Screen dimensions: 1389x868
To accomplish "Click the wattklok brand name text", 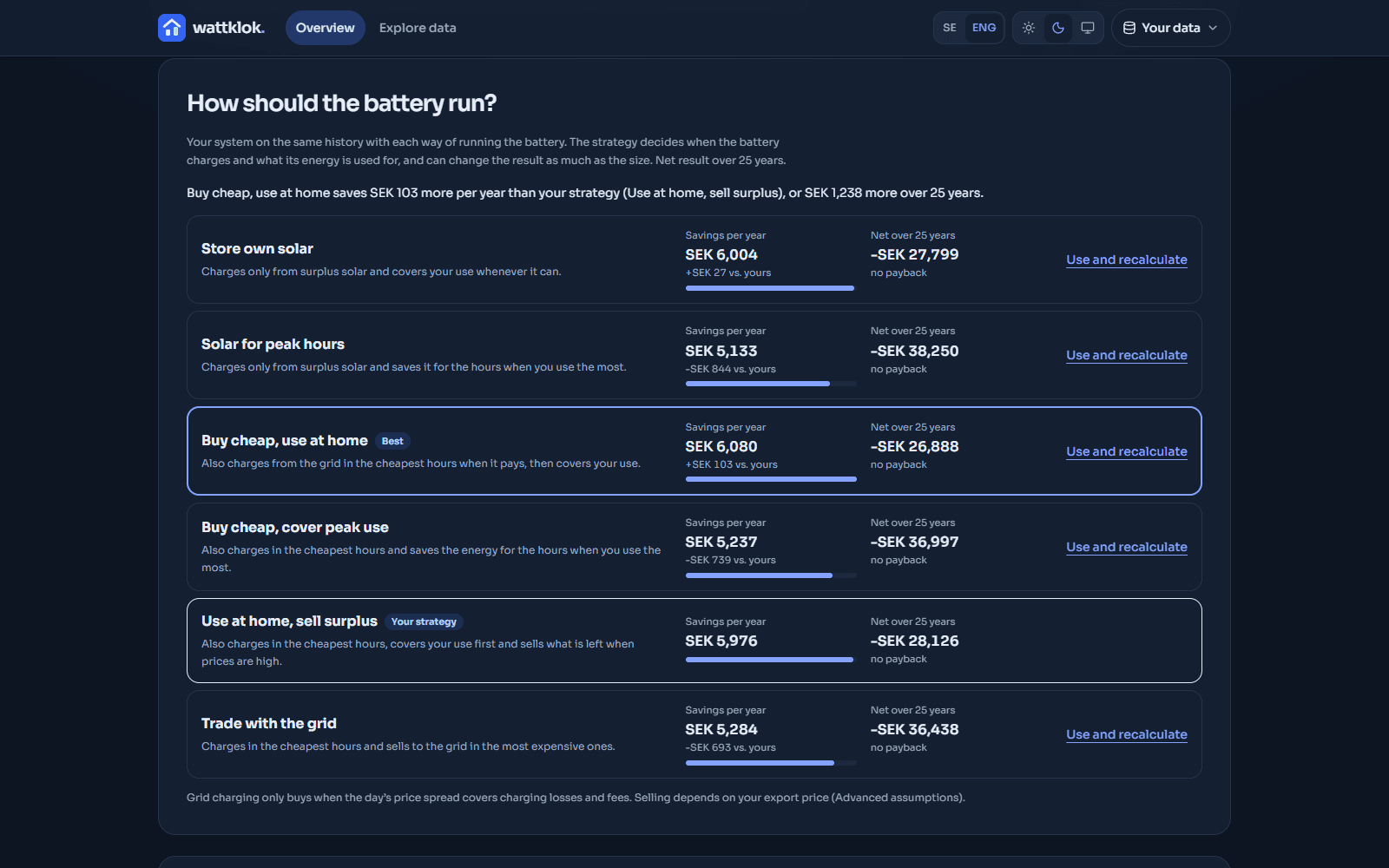I will point(228,28).
